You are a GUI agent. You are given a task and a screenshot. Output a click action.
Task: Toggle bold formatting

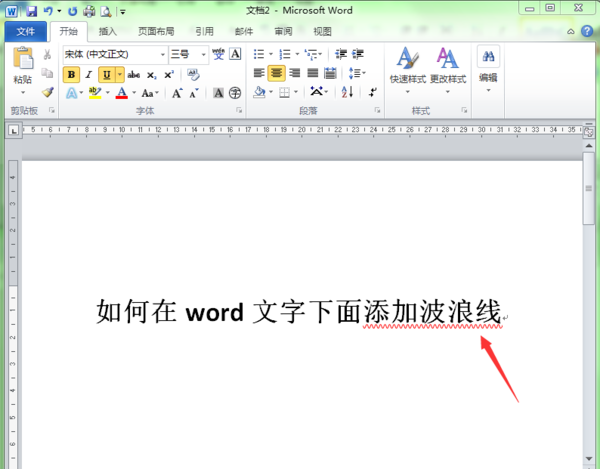pos(72,75)
